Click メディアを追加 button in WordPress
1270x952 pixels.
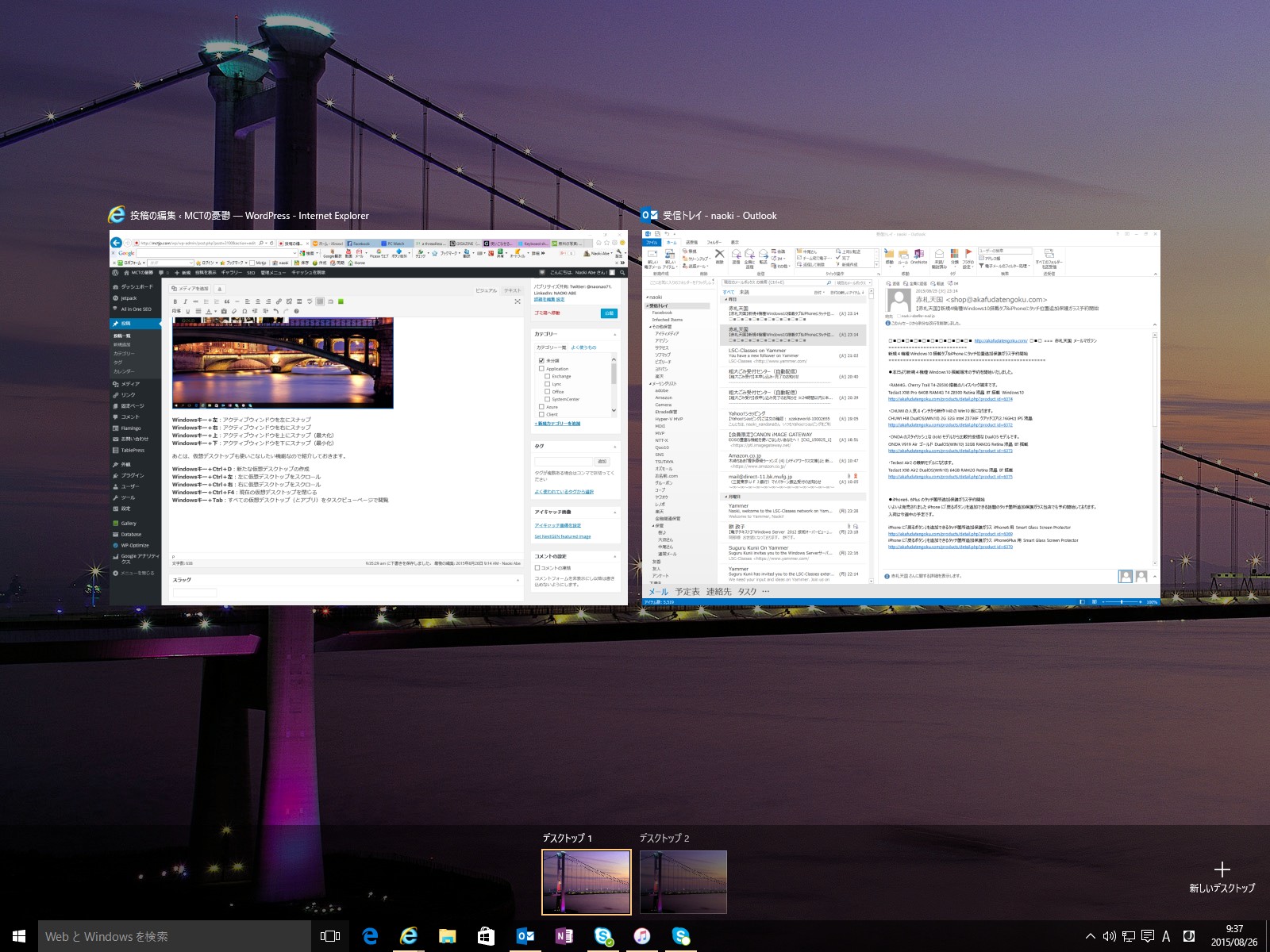(x=191, y=289)
